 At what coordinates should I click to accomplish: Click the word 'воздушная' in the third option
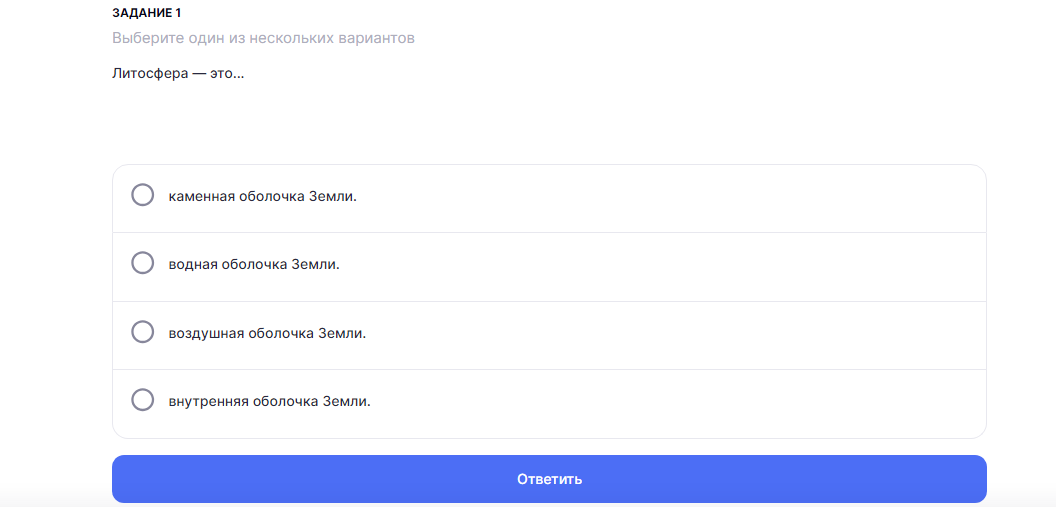click(x=206, y=334)
